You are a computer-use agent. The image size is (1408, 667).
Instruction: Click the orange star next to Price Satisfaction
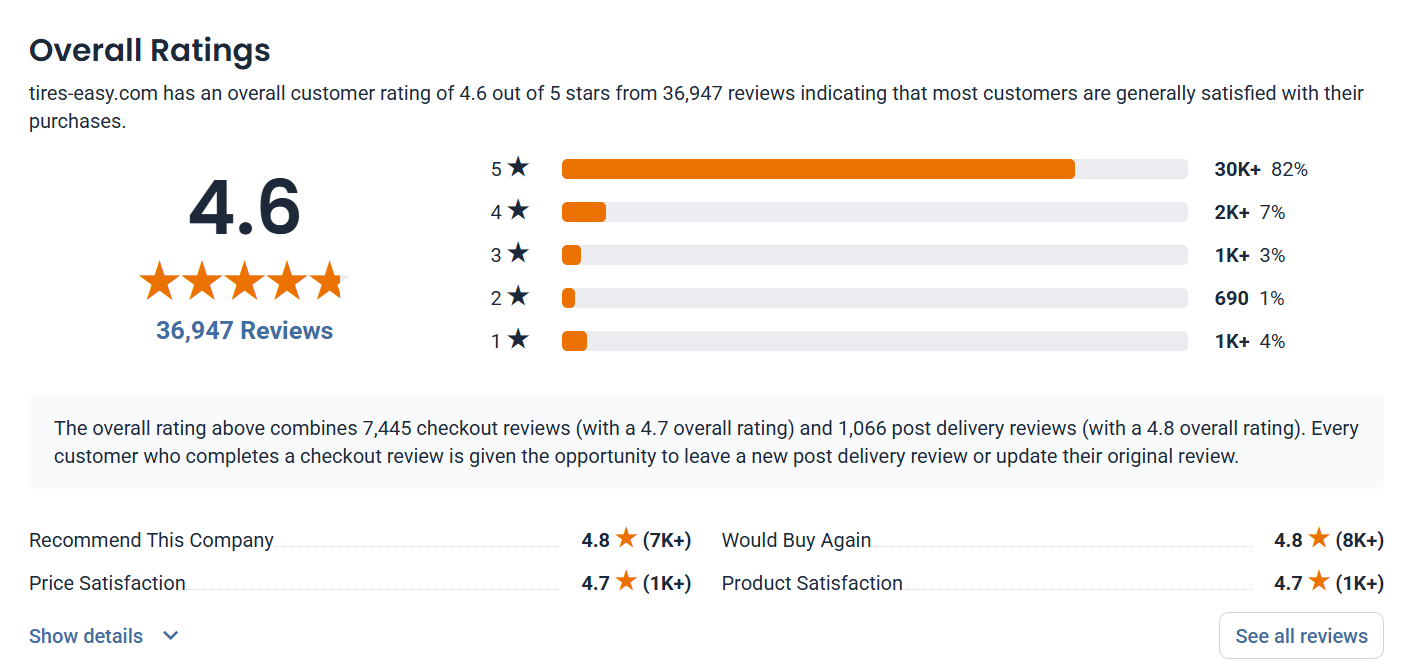(x=628, y=582)
